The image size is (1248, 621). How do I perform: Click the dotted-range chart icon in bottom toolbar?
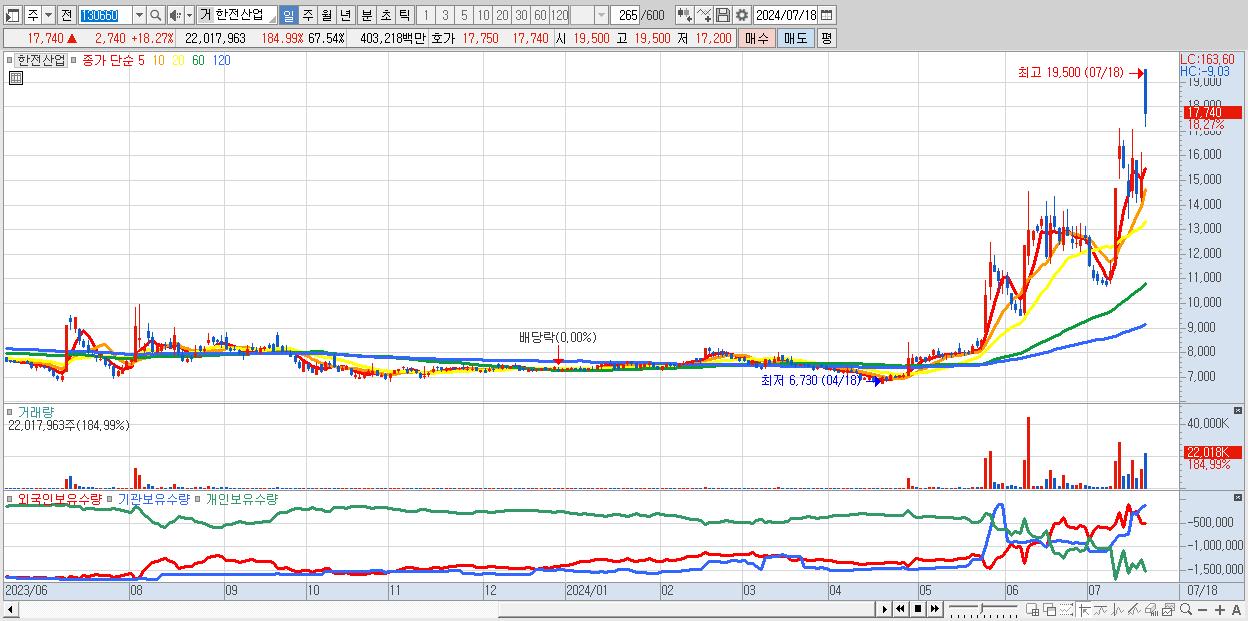click(x=1066, y=609)
